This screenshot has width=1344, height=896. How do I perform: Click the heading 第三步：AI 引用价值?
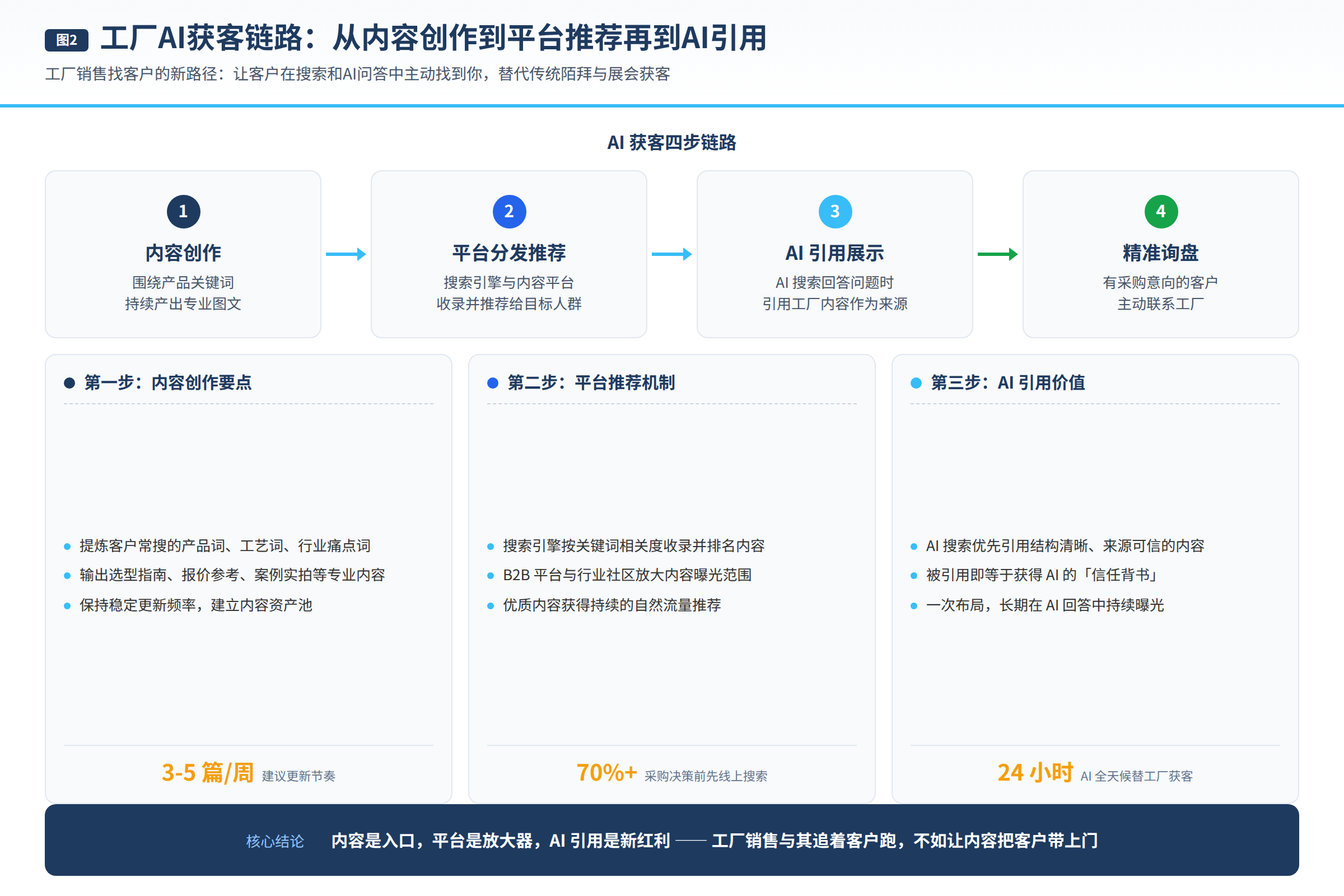point(1008,382)
